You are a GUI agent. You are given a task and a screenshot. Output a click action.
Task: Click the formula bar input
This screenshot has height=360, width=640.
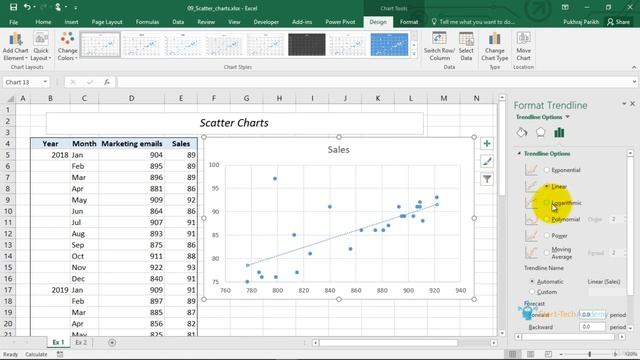[374, 82]
